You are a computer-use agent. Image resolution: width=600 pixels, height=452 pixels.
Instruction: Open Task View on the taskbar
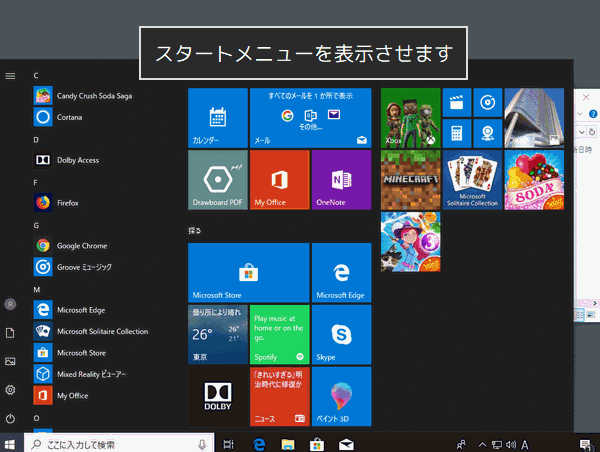click(x=229, y=443)
